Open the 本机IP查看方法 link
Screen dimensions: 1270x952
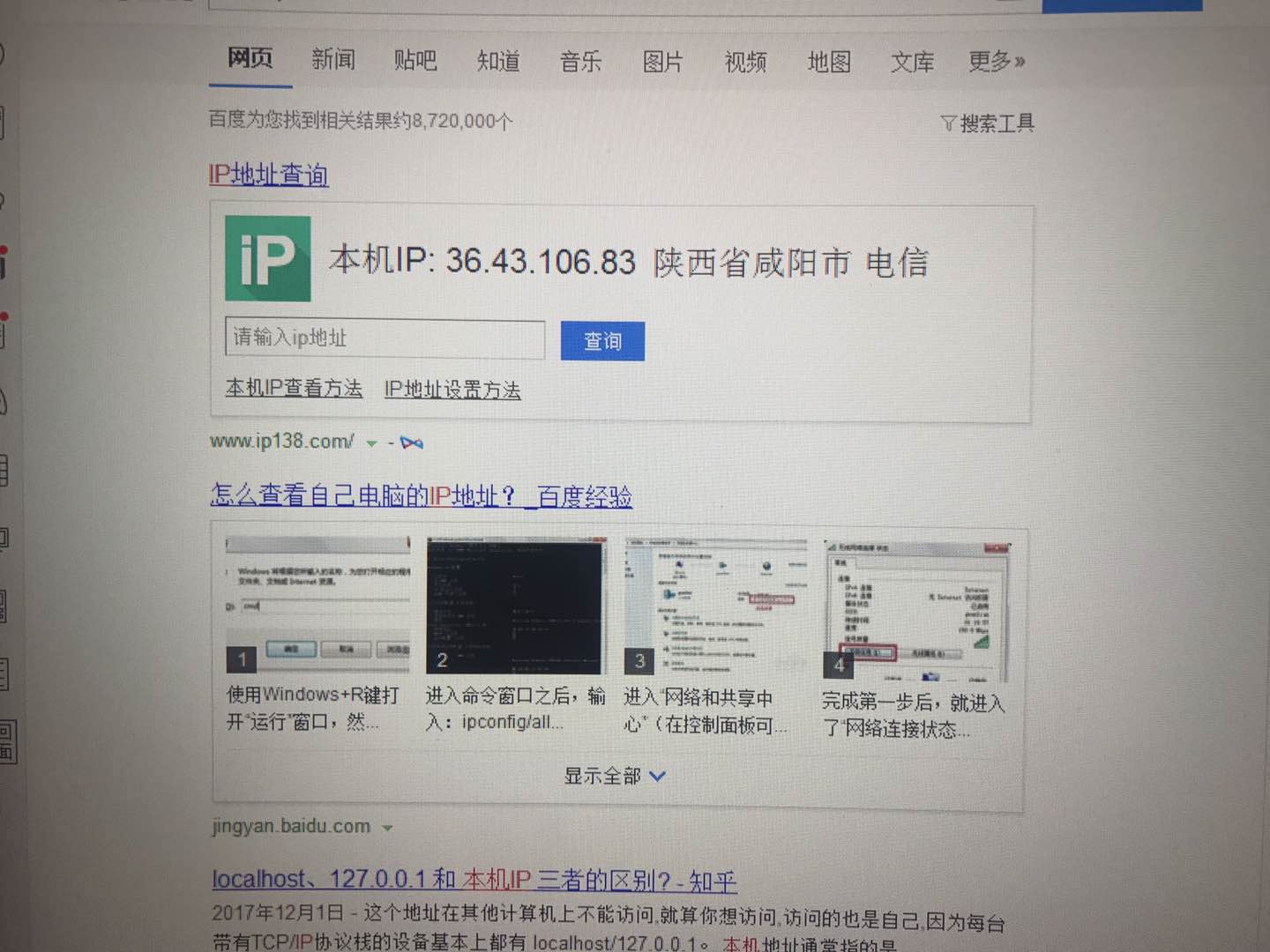pyautogui.click(x=294, y=388)
